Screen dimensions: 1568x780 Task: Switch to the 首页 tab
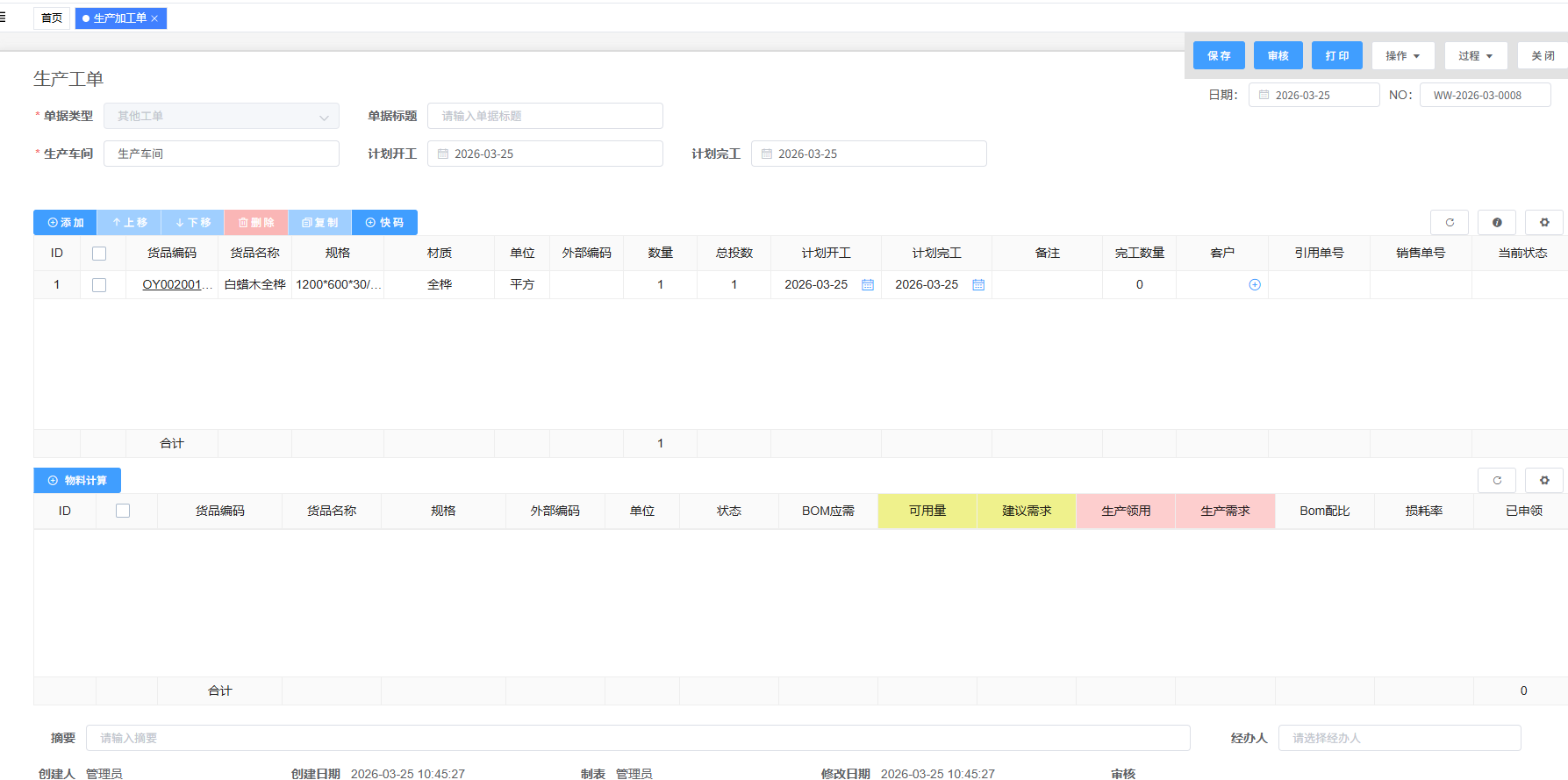coord(52,18)
